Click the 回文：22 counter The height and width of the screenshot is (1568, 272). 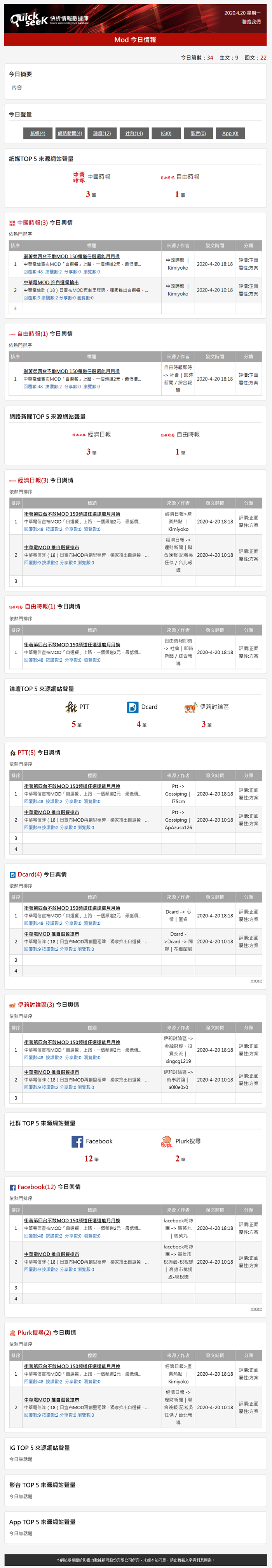tap(256, 58)
